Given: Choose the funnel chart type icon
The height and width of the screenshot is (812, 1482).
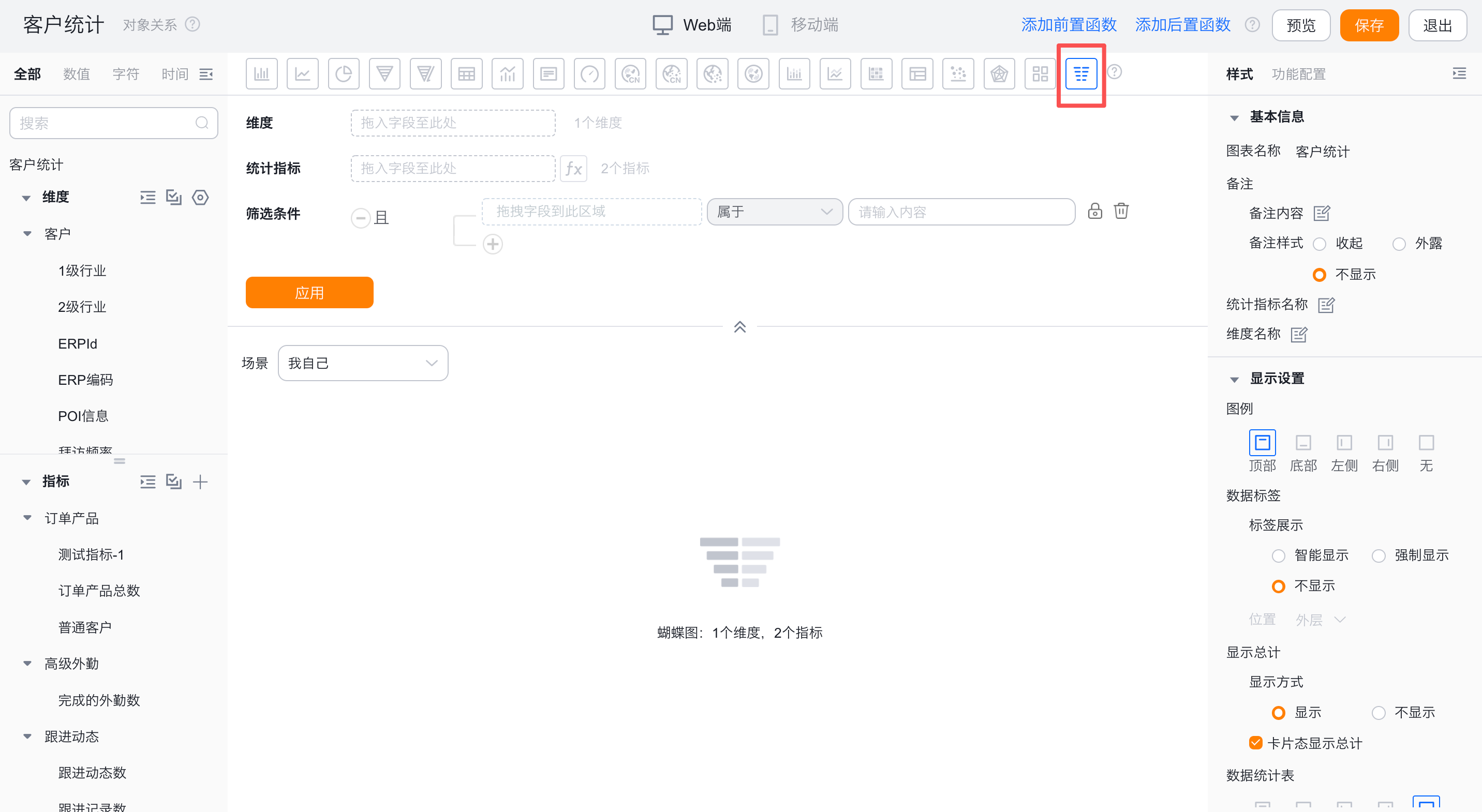Looking at the screenshot, I should click(x=384, y=73).
